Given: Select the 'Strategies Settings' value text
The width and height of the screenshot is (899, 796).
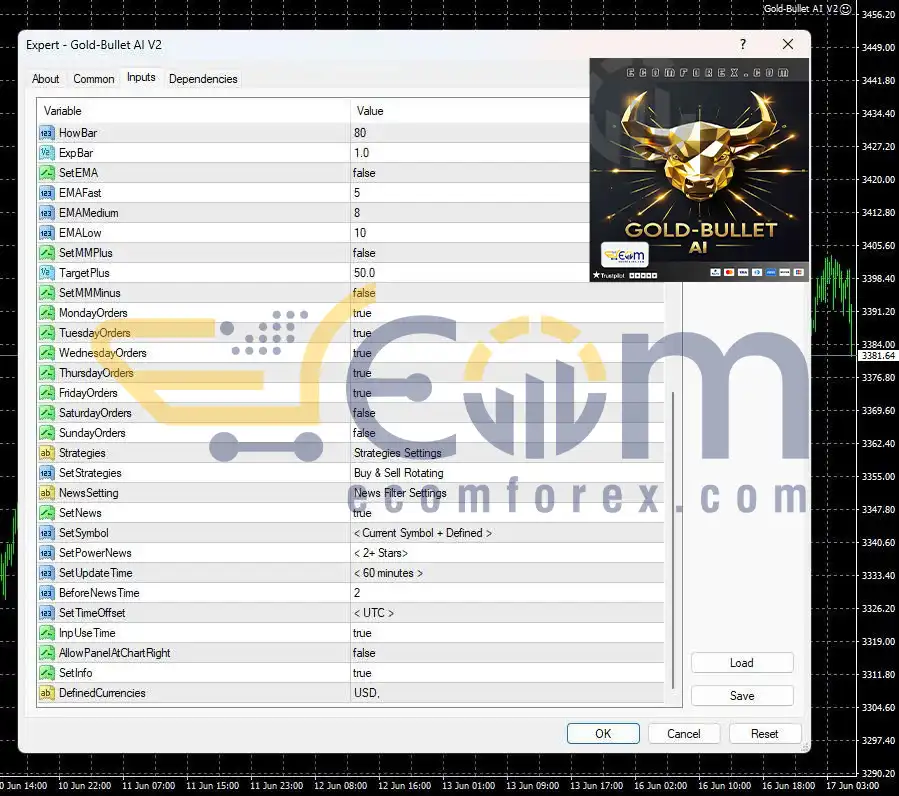Looking at the screenshot, I should (x=397, y=453).
